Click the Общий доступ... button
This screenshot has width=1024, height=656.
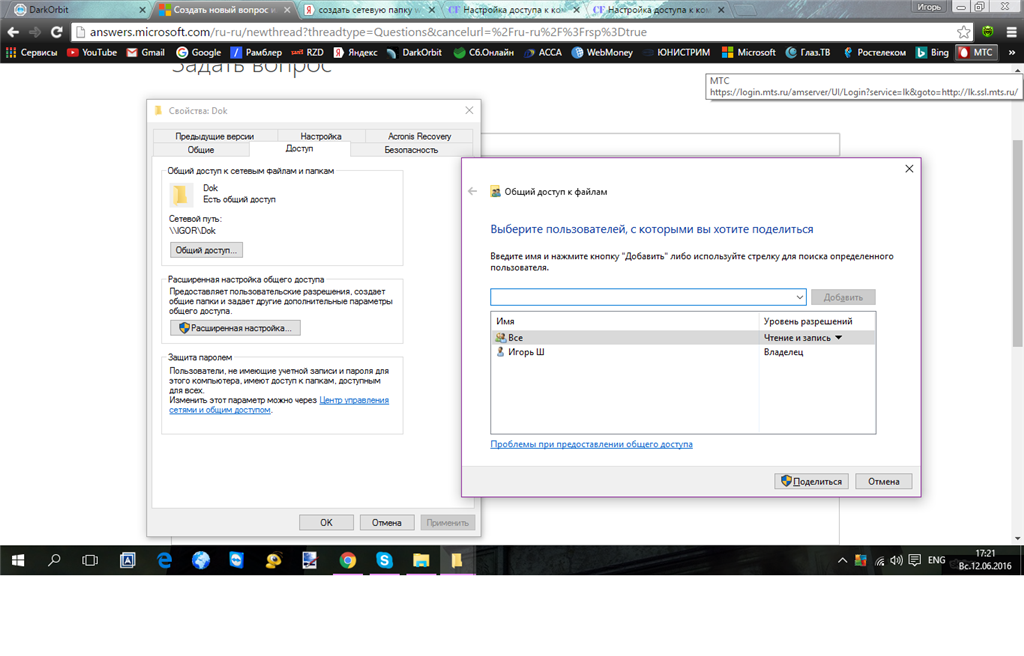point(206,250)
